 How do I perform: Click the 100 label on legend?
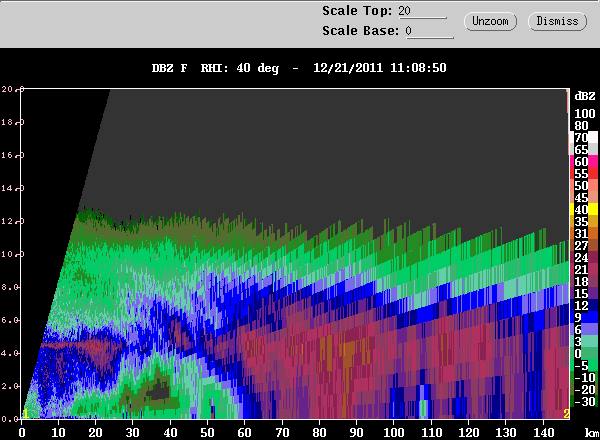tap(585, 114)
